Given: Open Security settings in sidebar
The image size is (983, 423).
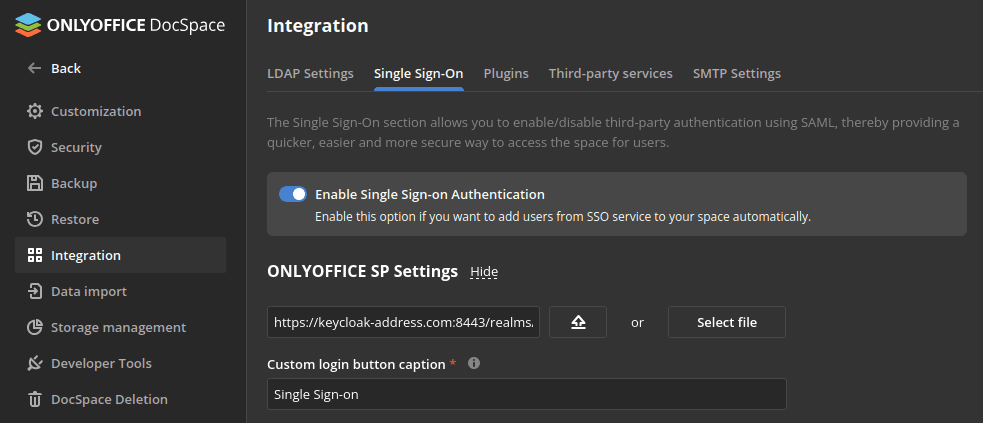Looking at the screenshot, I should pos(120,147).
